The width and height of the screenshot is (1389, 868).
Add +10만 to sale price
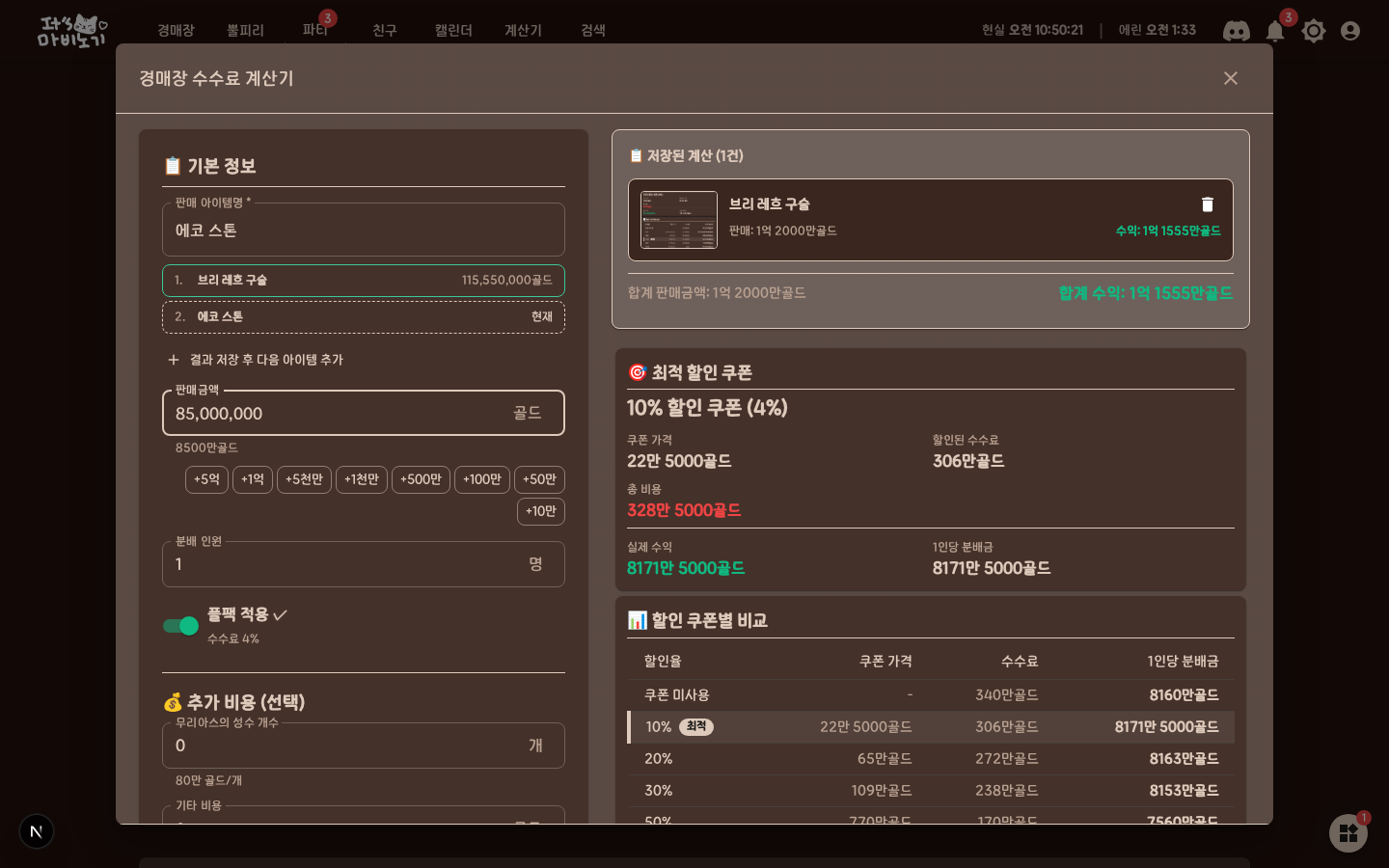(541, 511)
